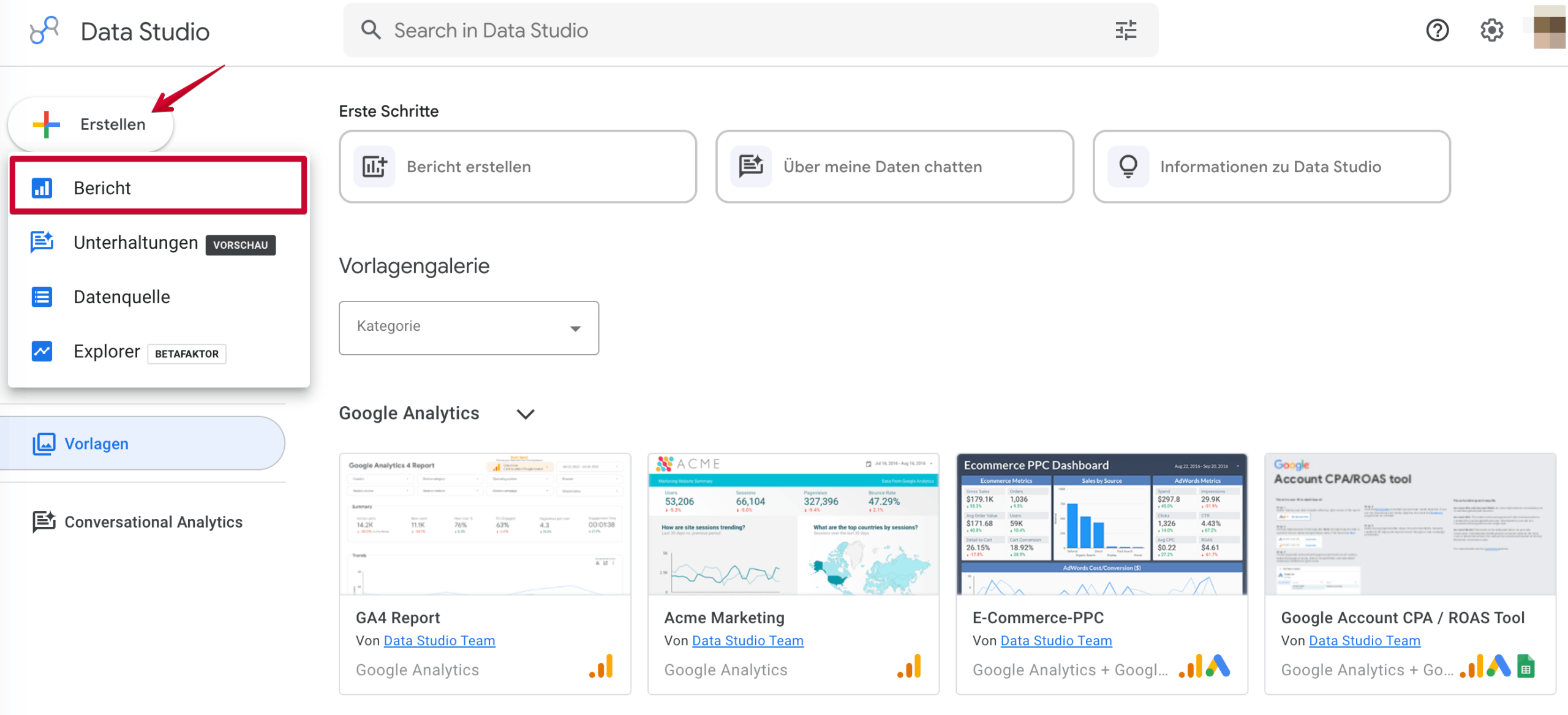Screen dimensions: 1568x715
Task: Click the search magnifier icon
Action: (x=371, y=29)
